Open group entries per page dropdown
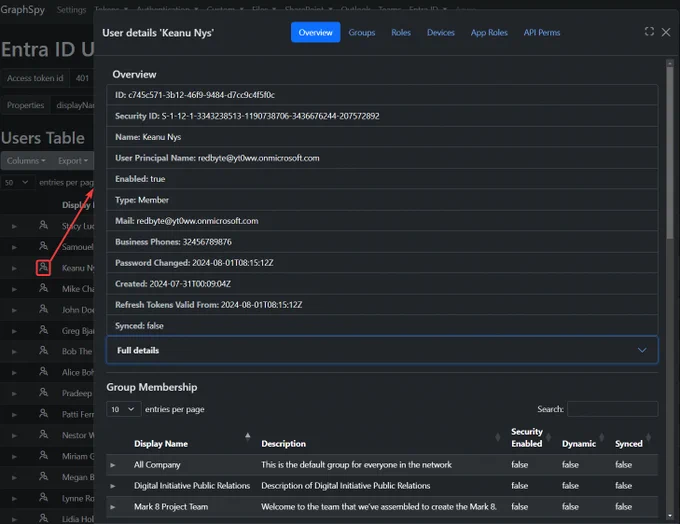The image size is (680, 524). tap(123, 409)
